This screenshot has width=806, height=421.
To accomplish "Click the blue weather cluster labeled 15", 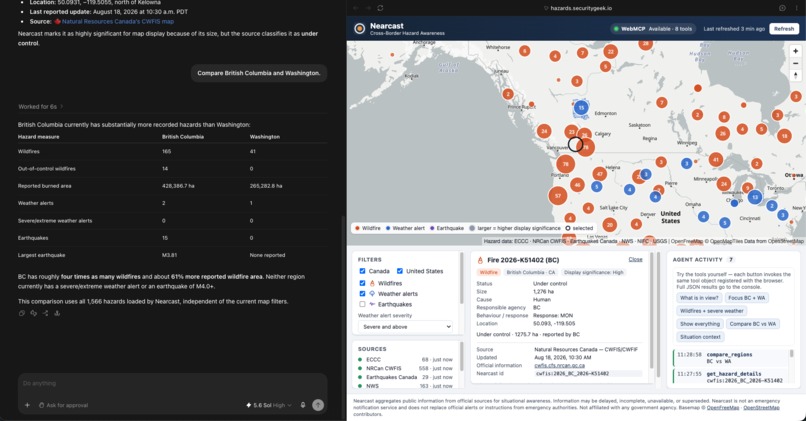I will (581, 107).
